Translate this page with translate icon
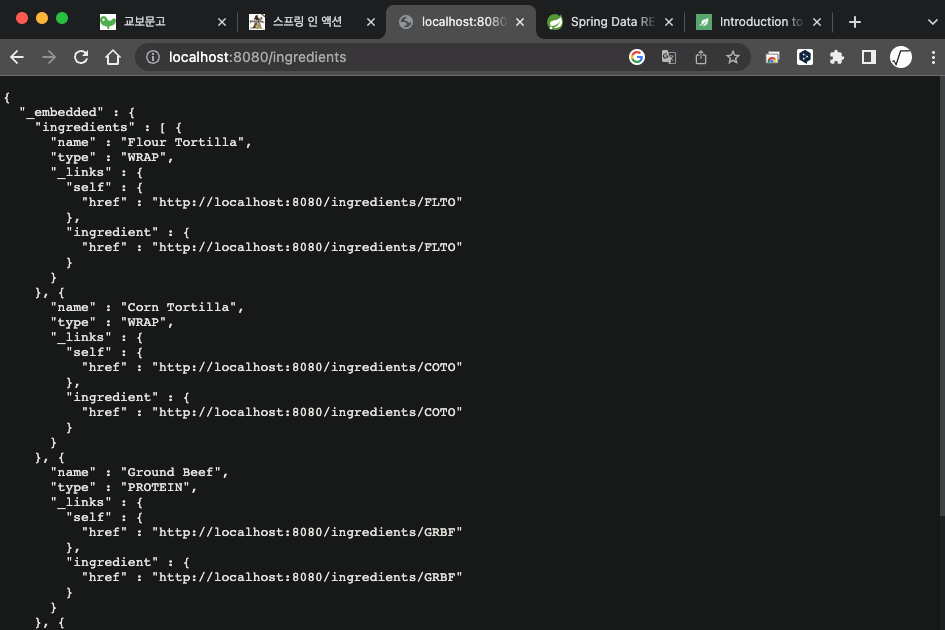Screen dimensions: 945x630 (669, 57)
